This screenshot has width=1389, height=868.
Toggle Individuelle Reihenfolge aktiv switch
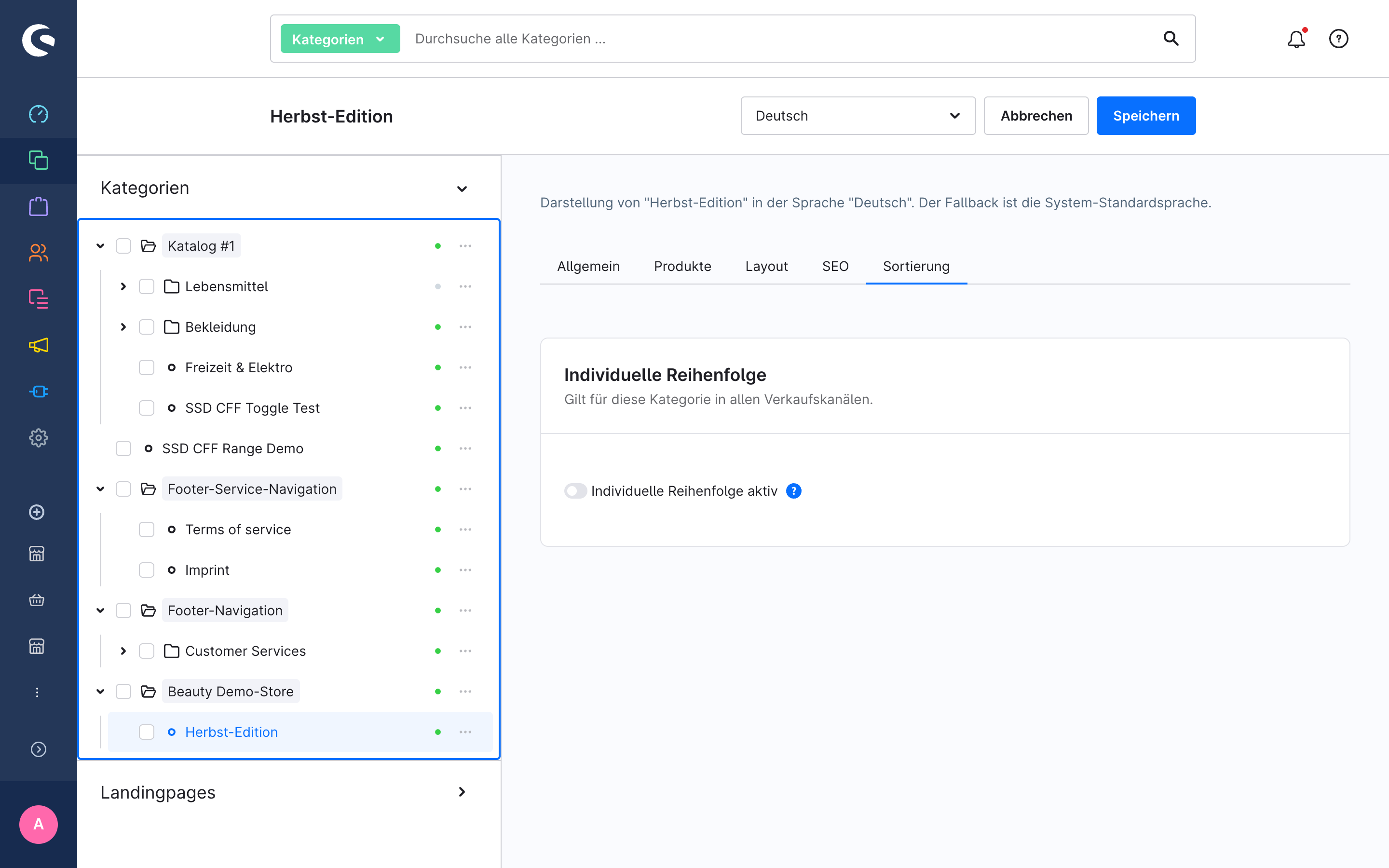(x=575, y=491)
